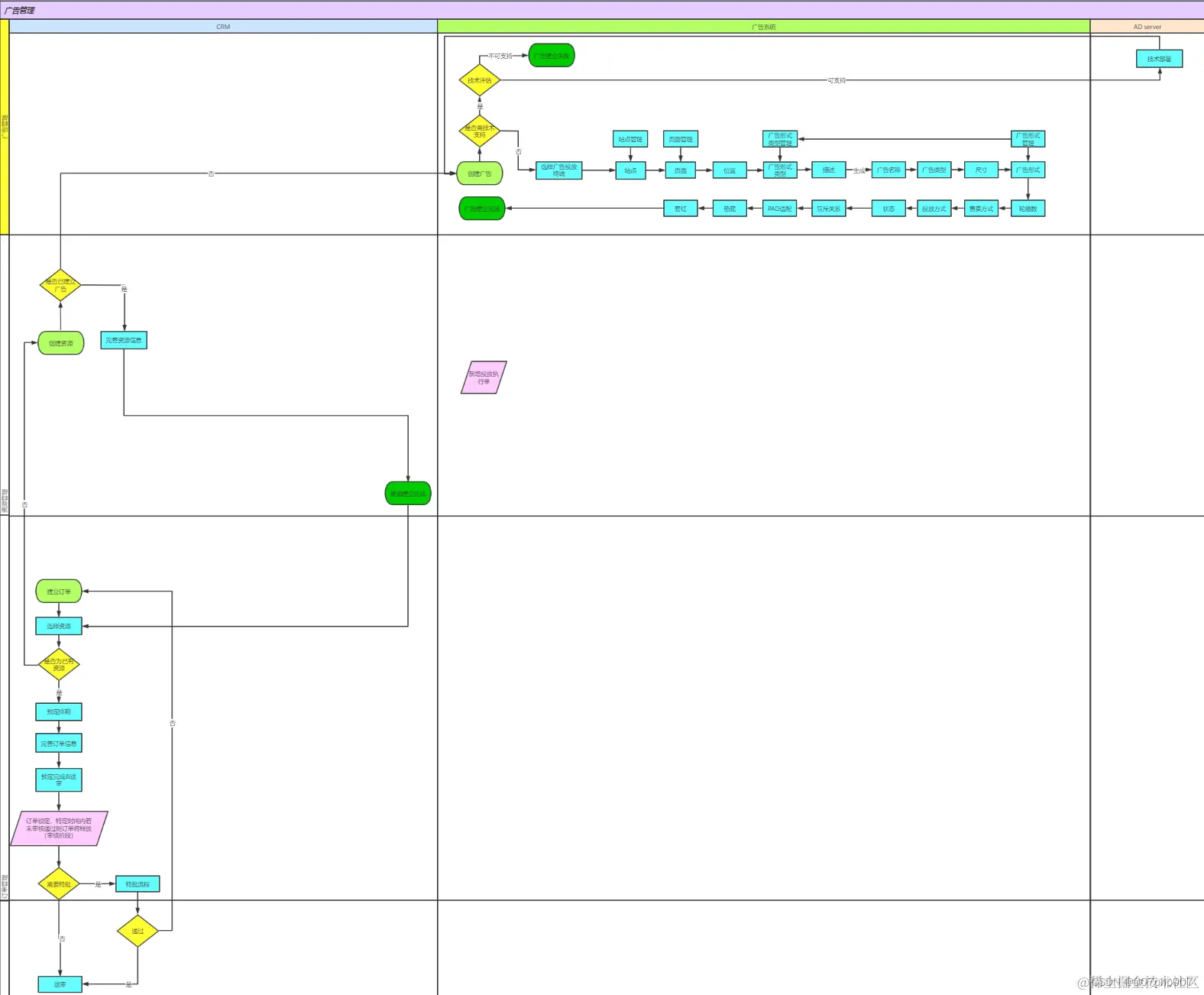Click the 技术部署 box in AD server lane
The image size is (1204, 995).
click(x=1160, y=59)
